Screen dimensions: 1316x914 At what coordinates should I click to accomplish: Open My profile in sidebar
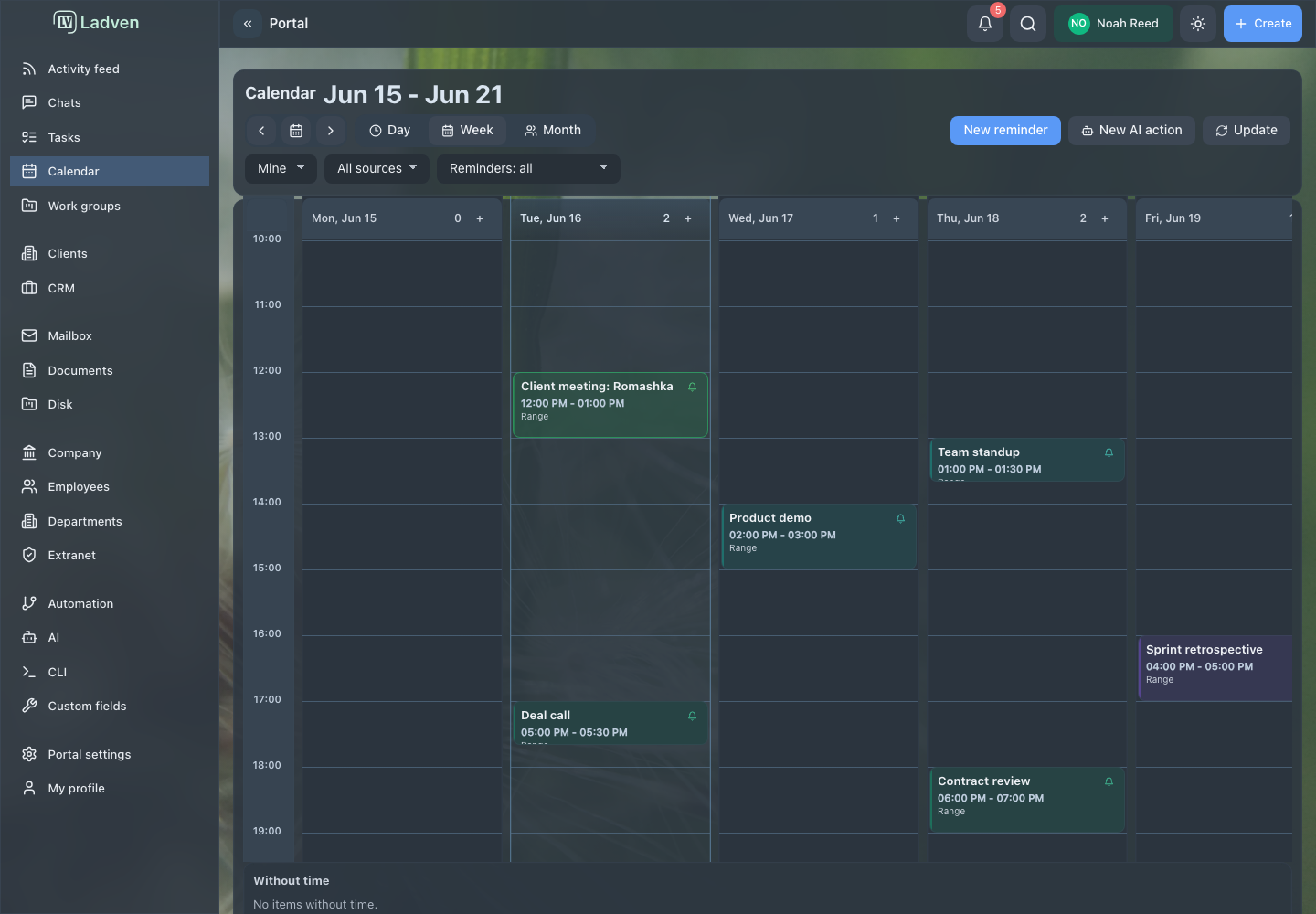[110, 788]
